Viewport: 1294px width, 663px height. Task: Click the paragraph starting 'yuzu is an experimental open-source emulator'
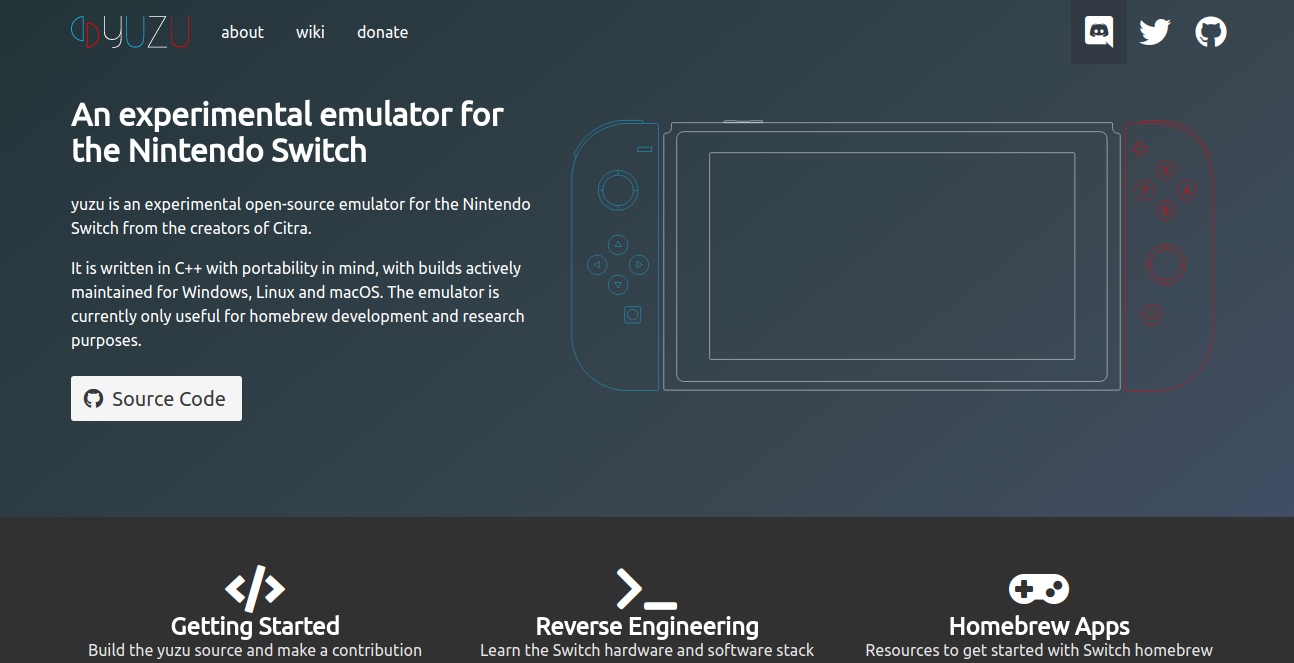click(x=301, y=216)
